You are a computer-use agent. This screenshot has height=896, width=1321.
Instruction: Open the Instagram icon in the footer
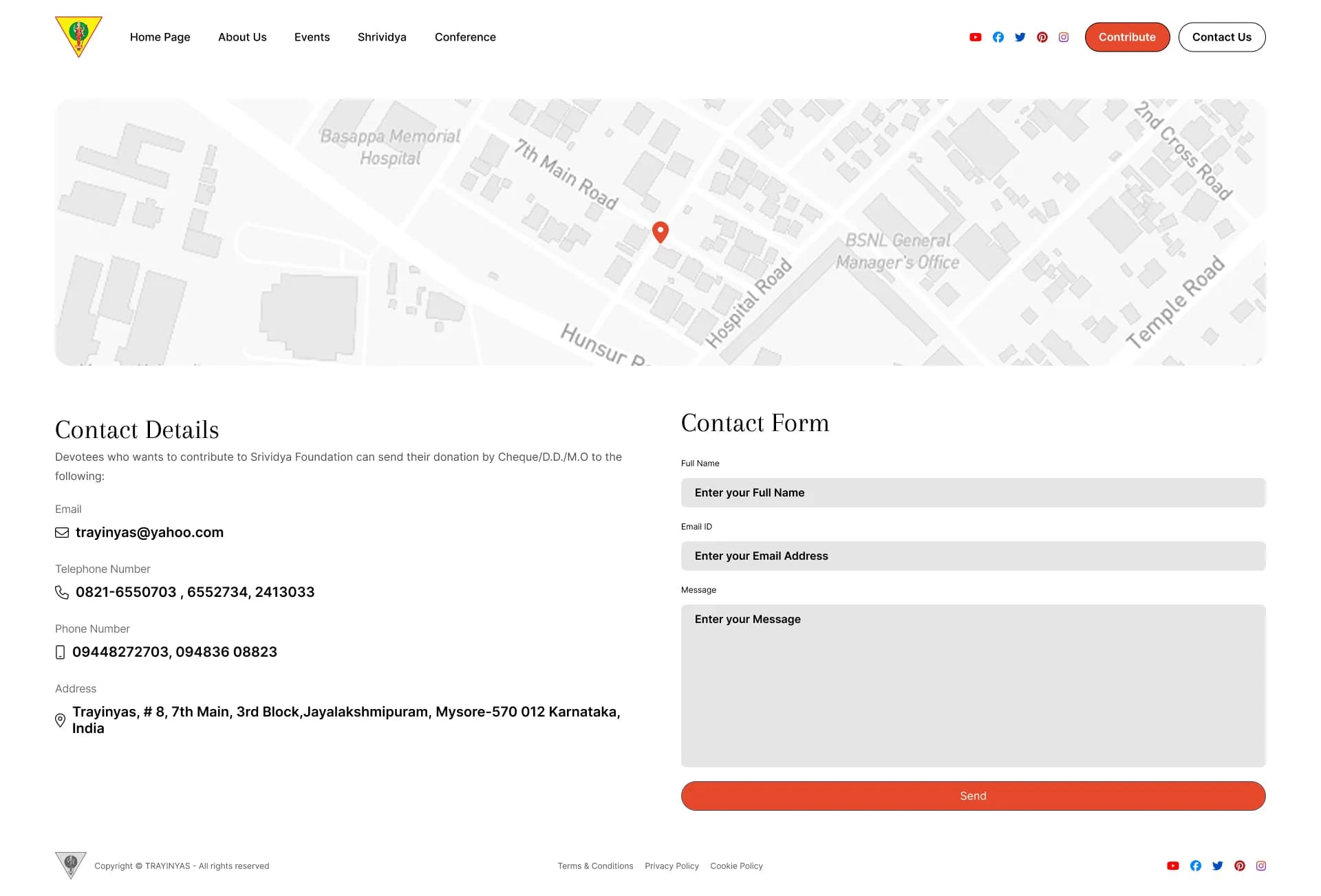[x=1261, y=866]
